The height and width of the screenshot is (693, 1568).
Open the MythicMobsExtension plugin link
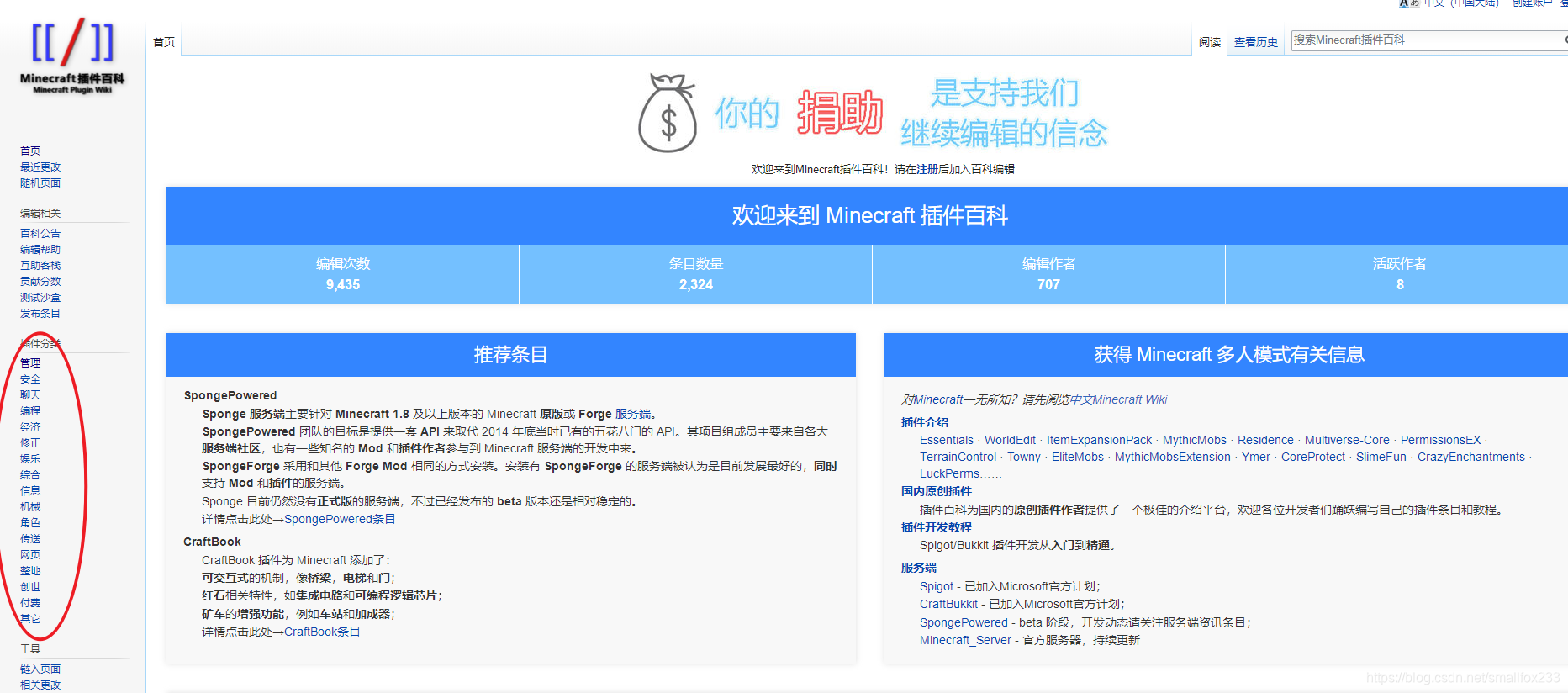[1173, 457]
